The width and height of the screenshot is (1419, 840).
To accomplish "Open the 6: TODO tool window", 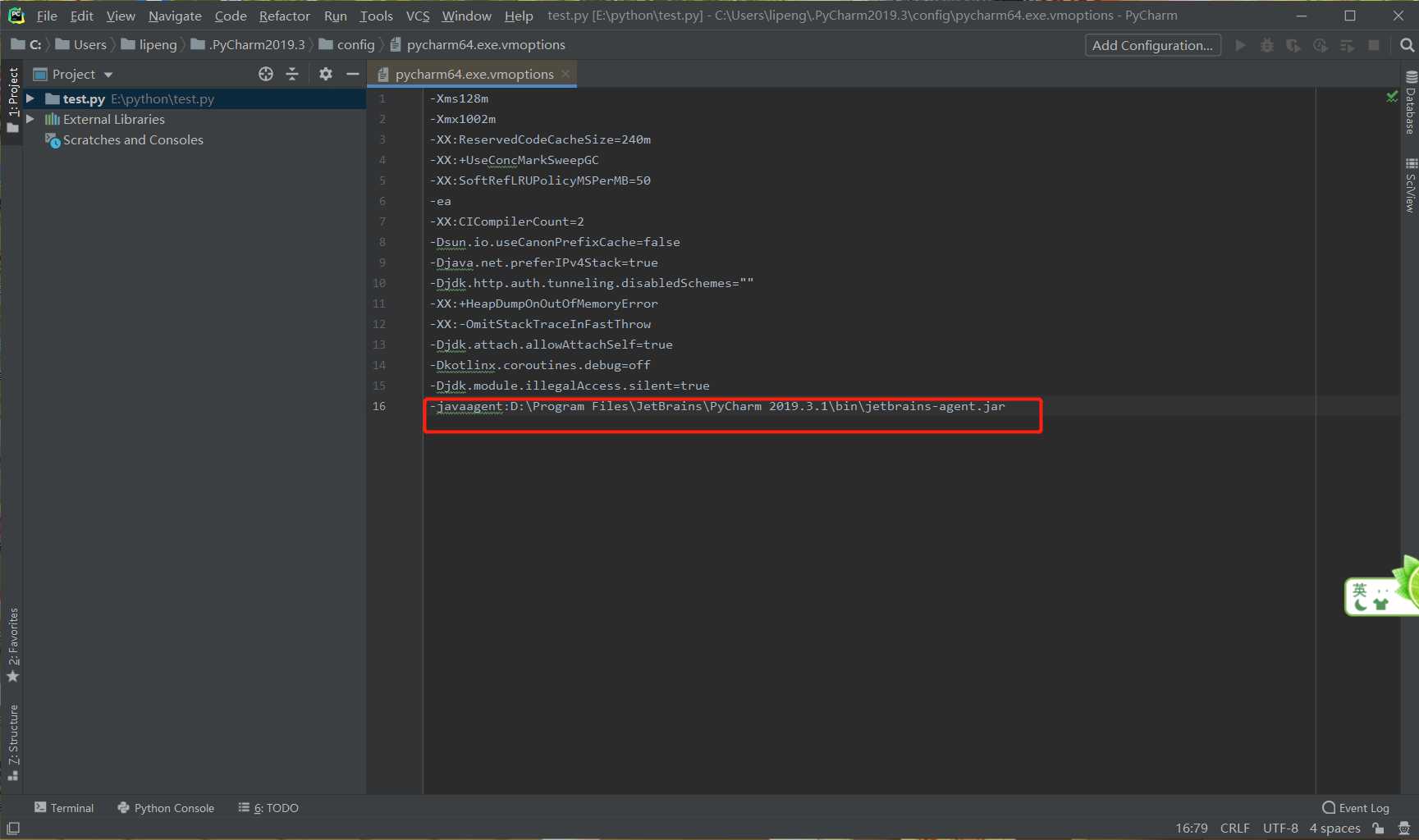I will [x=268, y=808].
